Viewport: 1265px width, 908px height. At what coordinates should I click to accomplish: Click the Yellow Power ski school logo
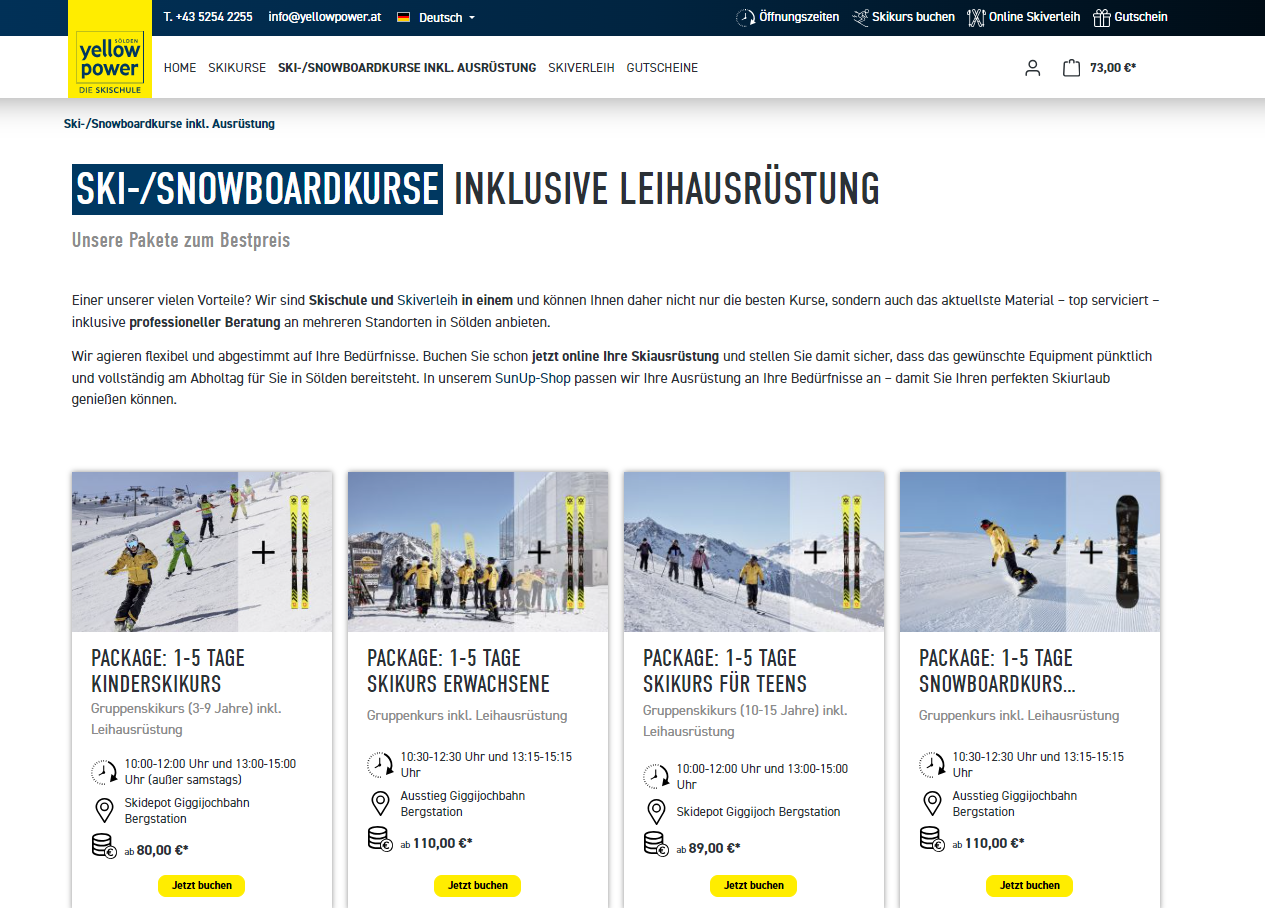pyautogui.click(x=110, y=62)
